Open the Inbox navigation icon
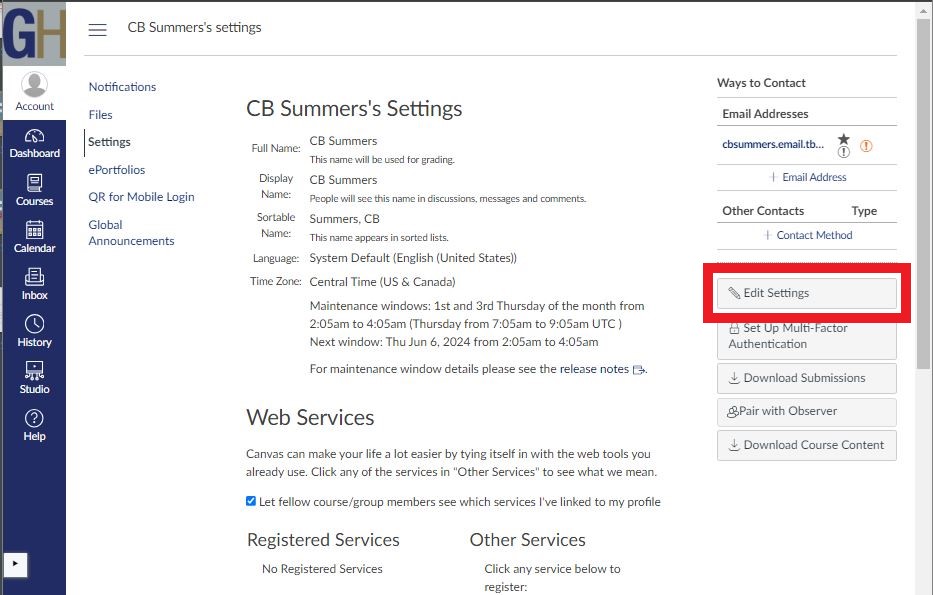 (34, 284)
